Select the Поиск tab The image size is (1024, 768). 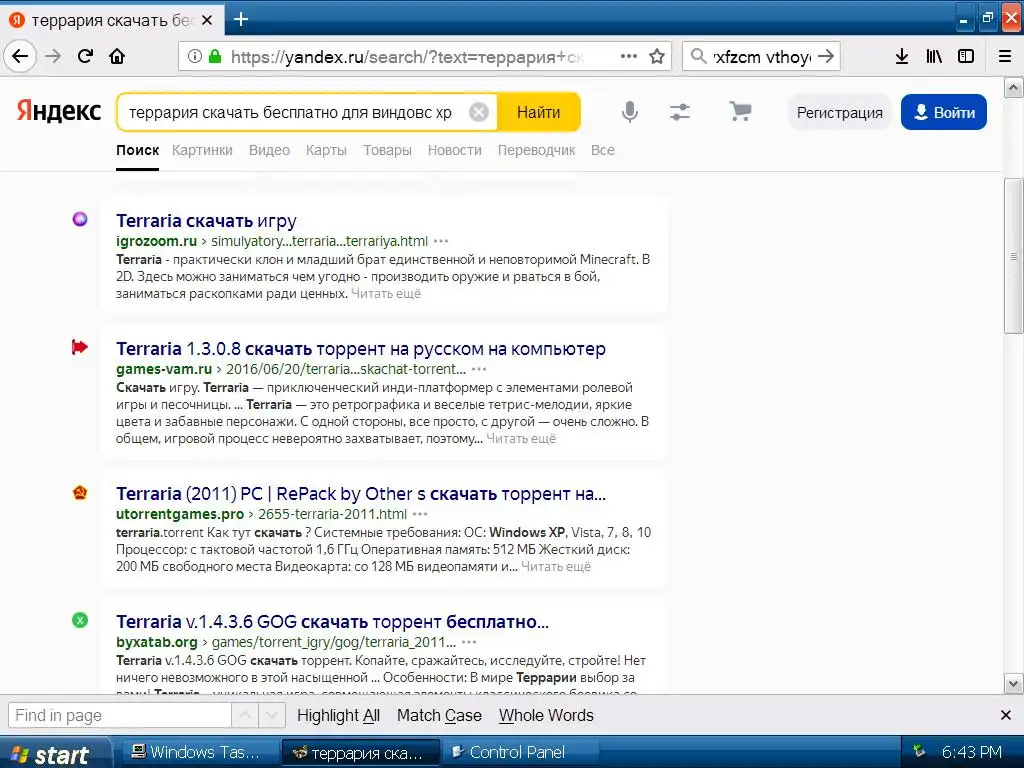tap(137, 150)
